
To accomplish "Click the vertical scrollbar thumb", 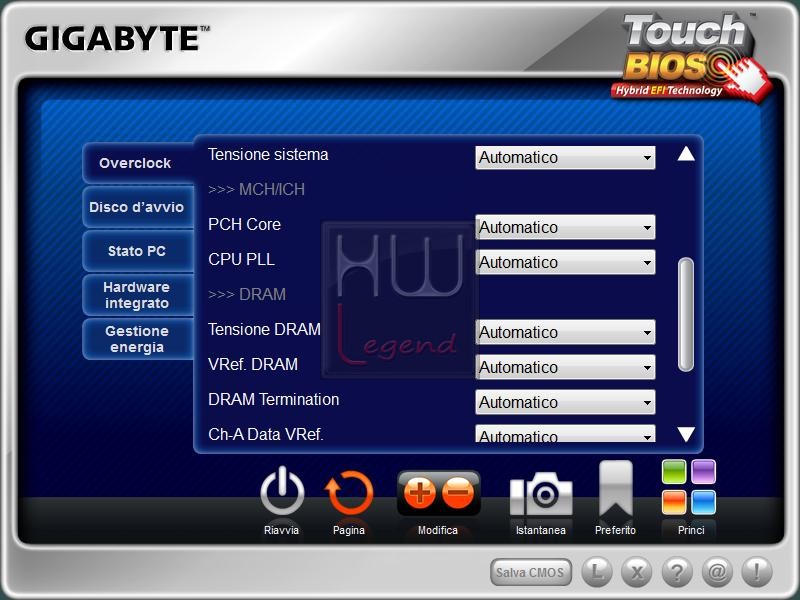I will (686, 315).
